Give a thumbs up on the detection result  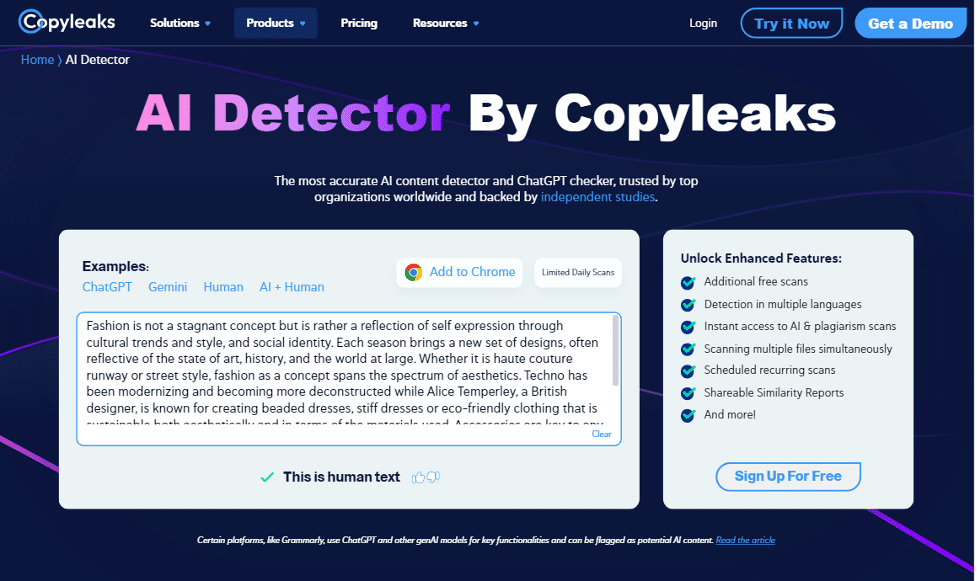click(418, 477)
